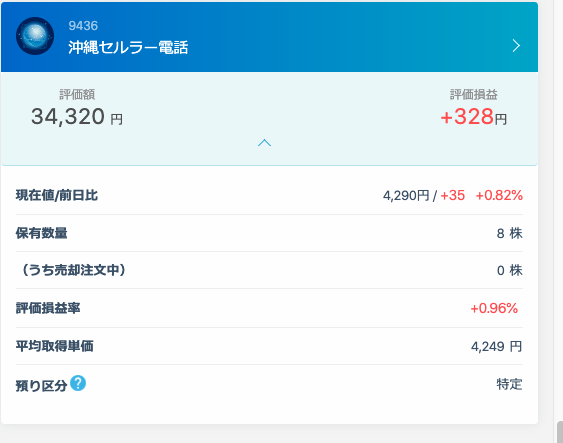Click the Okinawa Cellular globe logo icon
This screenshot has height=443, width=563.
click(x=35, y=36)
